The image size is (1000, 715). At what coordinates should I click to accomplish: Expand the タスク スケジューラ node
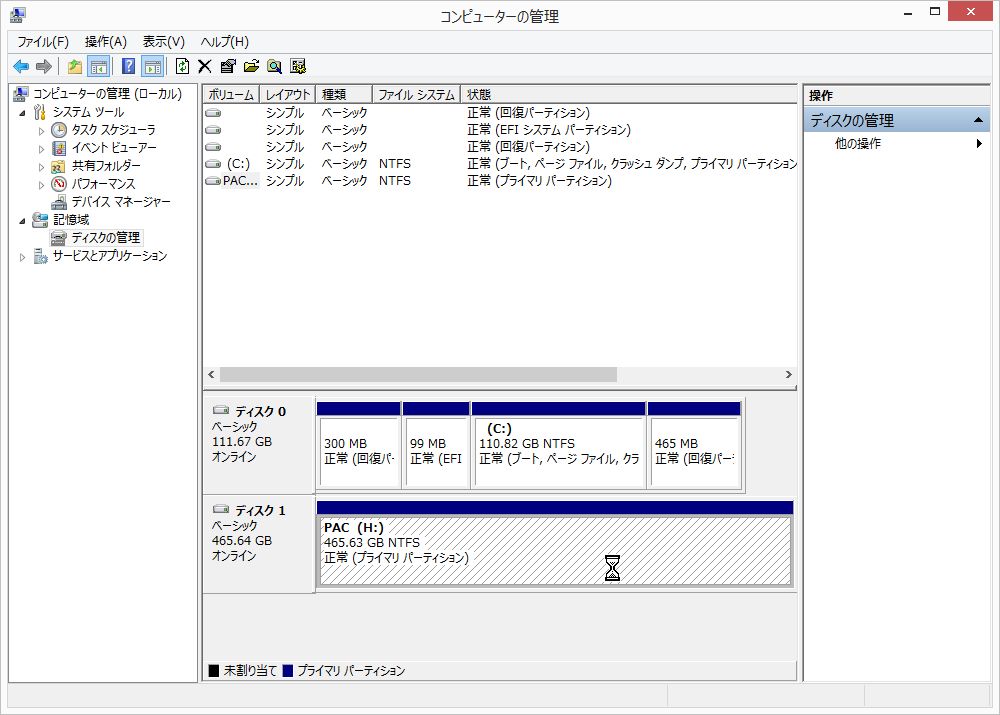41,131
